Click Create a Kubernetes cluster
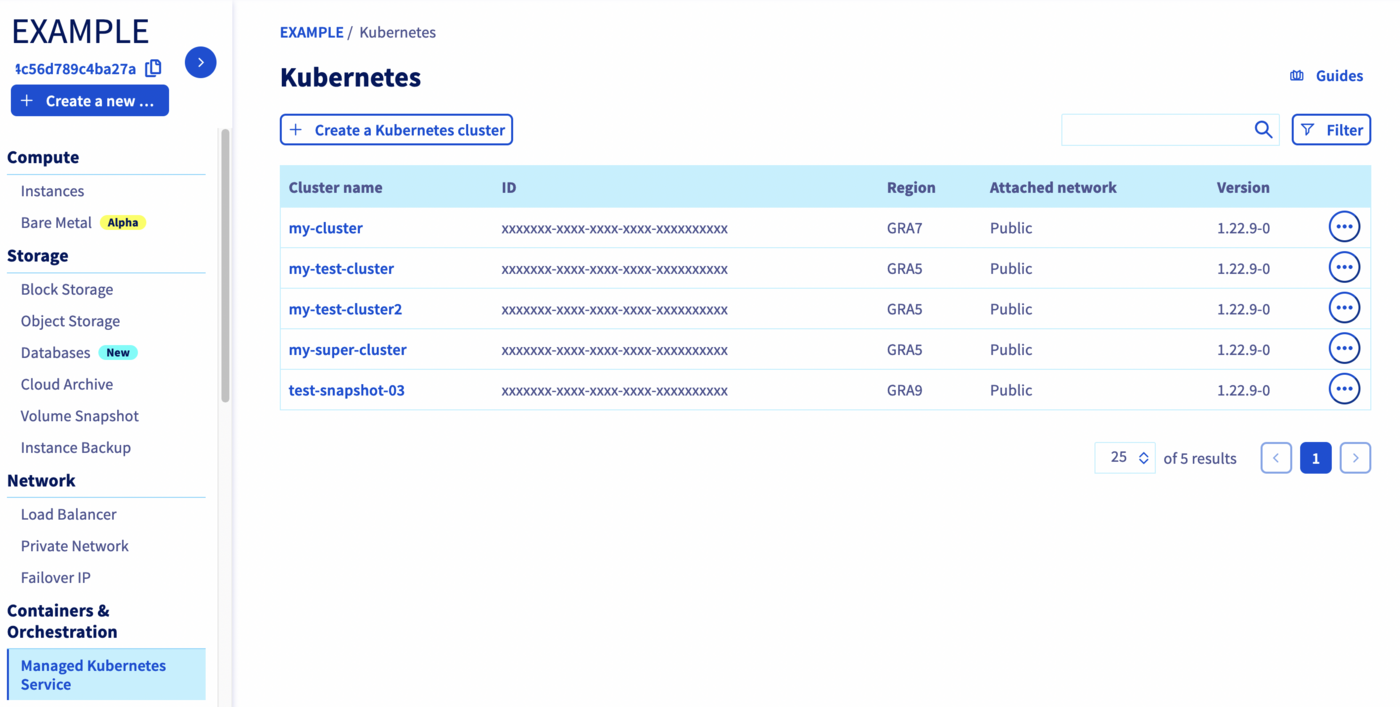1400x707 pixels. pos(396,129)
